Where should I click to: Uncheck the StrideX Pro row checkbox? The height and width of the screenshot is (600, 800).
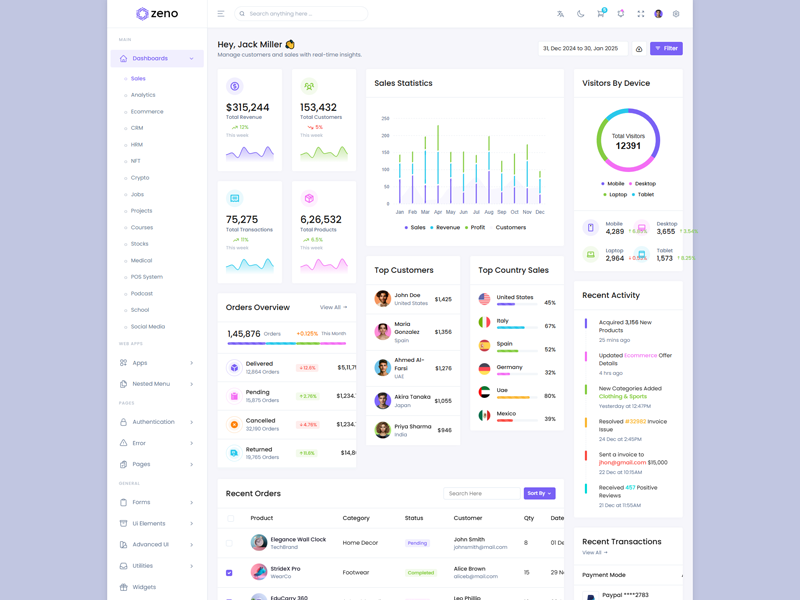pyautogui.click(x=229, y=573)
